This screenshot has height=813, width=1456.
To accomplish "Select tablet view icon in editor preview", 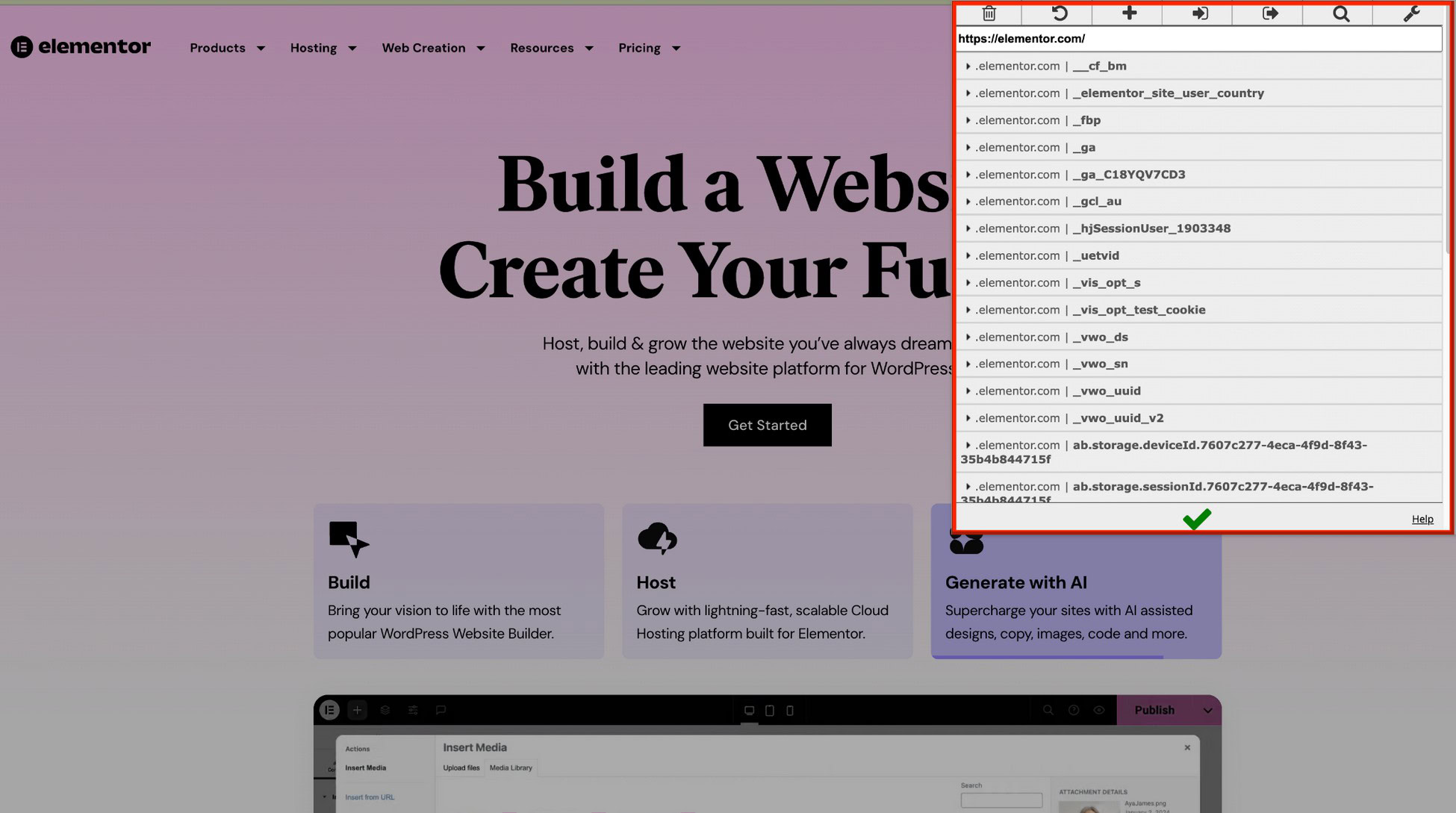I will point(770,711).
